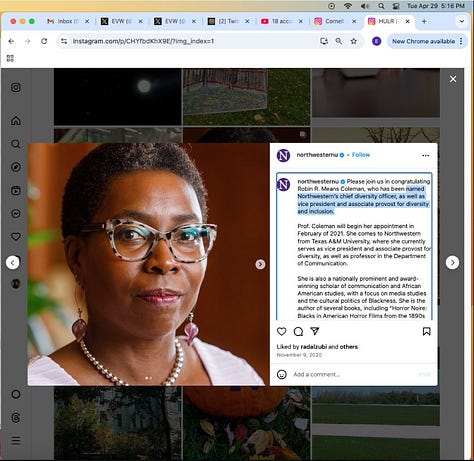Screen dimensions: 474x461
Task: Open Search in Instagram sidebar
Action: click(x=16, y=144)
